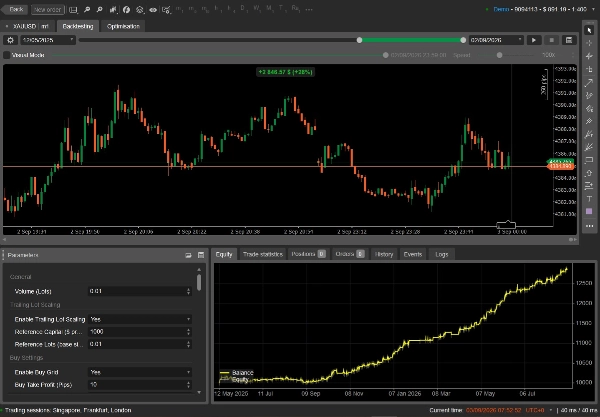Select the tool directly above rectangle
Viewport: 600px width, 417px height.
[589, 147]
